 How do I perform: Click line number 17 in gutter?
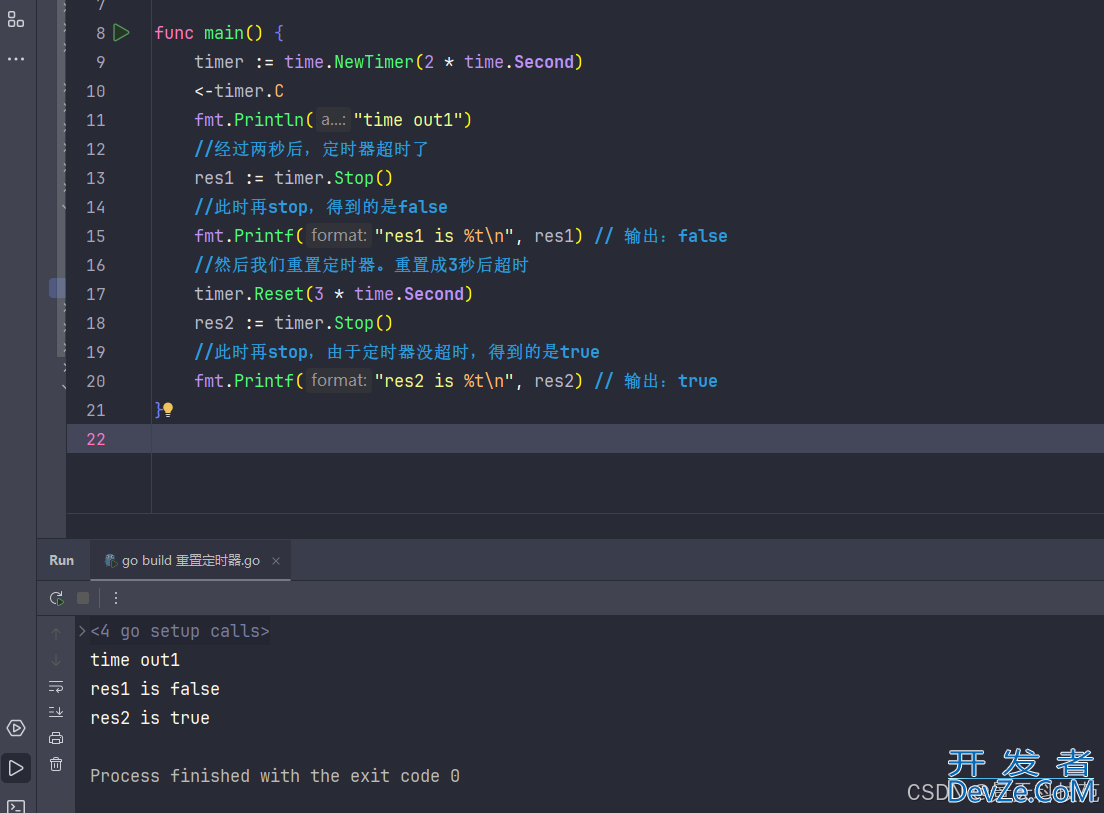(x=96, y=294)
